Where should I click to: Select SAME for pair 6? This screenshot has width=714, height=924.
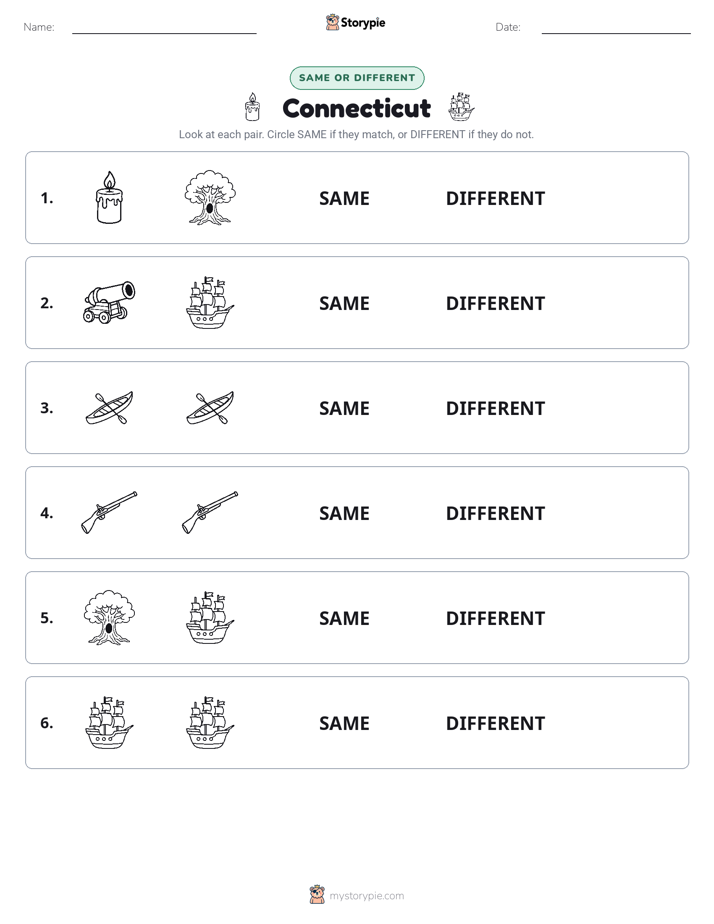(x=344, y=723)
